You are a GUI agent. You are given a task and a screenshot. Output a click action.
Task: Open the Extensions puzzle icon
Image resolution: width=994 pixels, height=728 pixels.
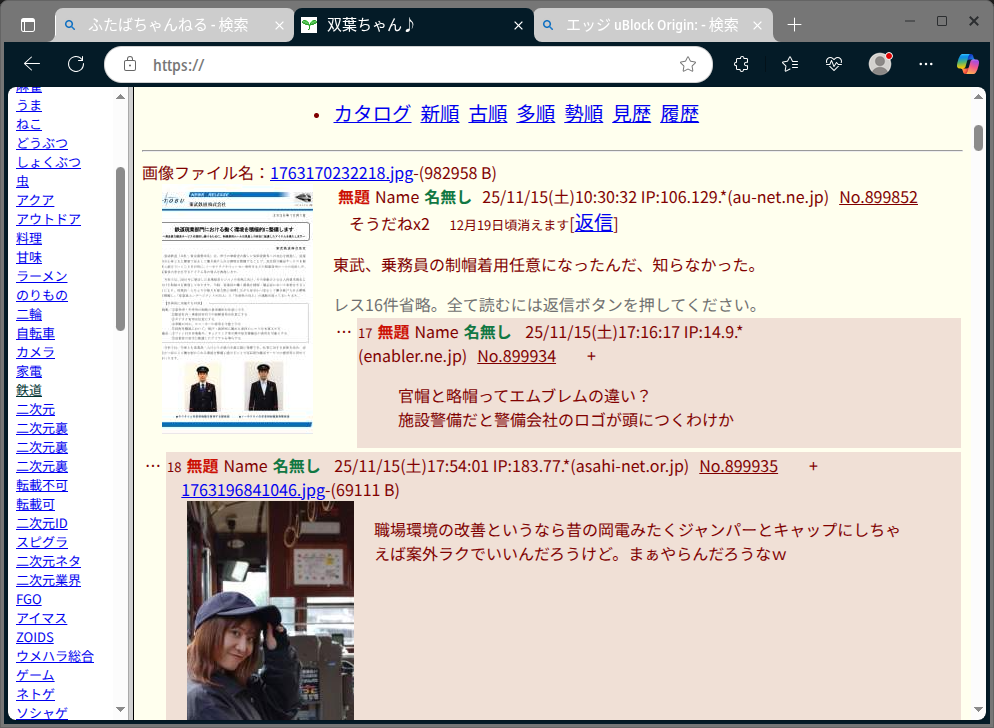point(741,64)
